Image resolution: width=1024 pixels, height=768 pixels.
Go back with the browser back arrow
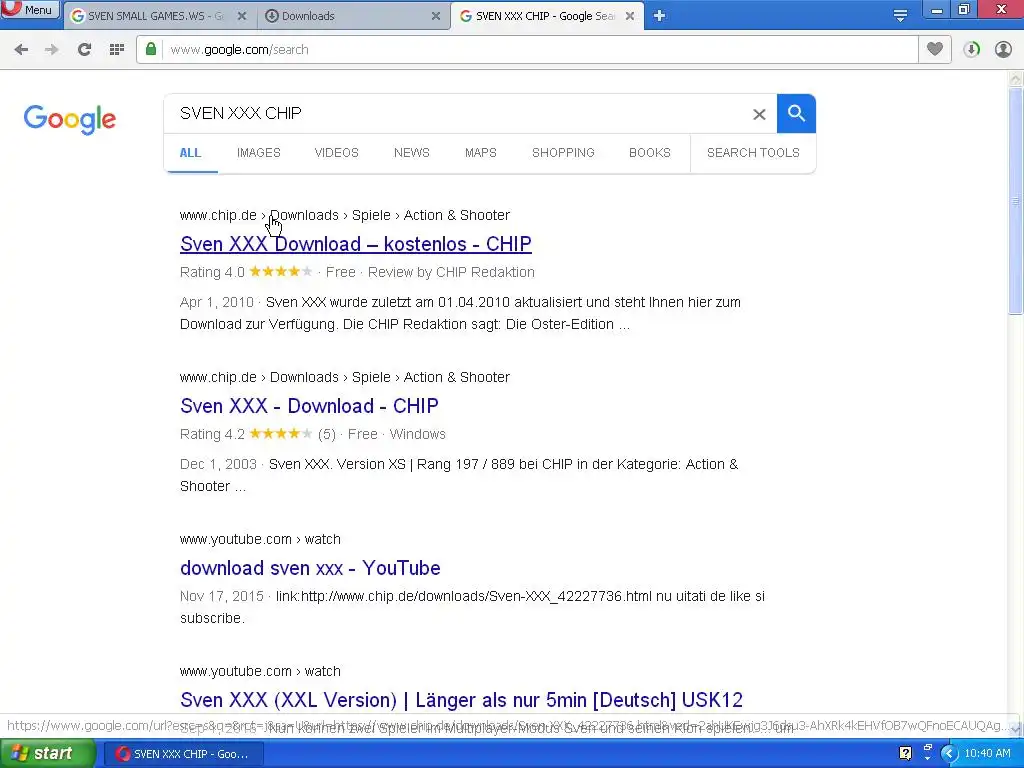21,50
